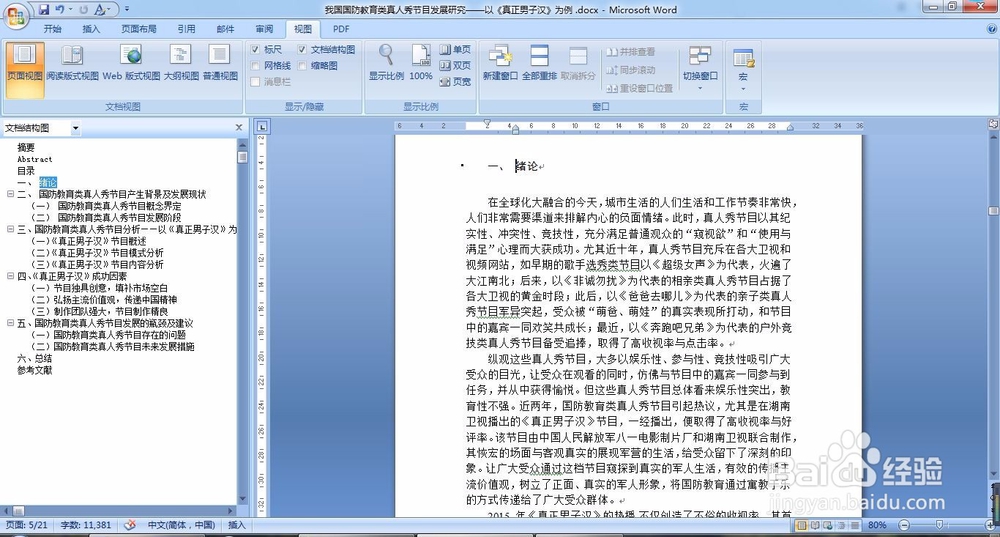Screen dimensions: 1000x537
Task: Open 切换窗口 switch windows dropdown
Action: click(x=700, y=68)
